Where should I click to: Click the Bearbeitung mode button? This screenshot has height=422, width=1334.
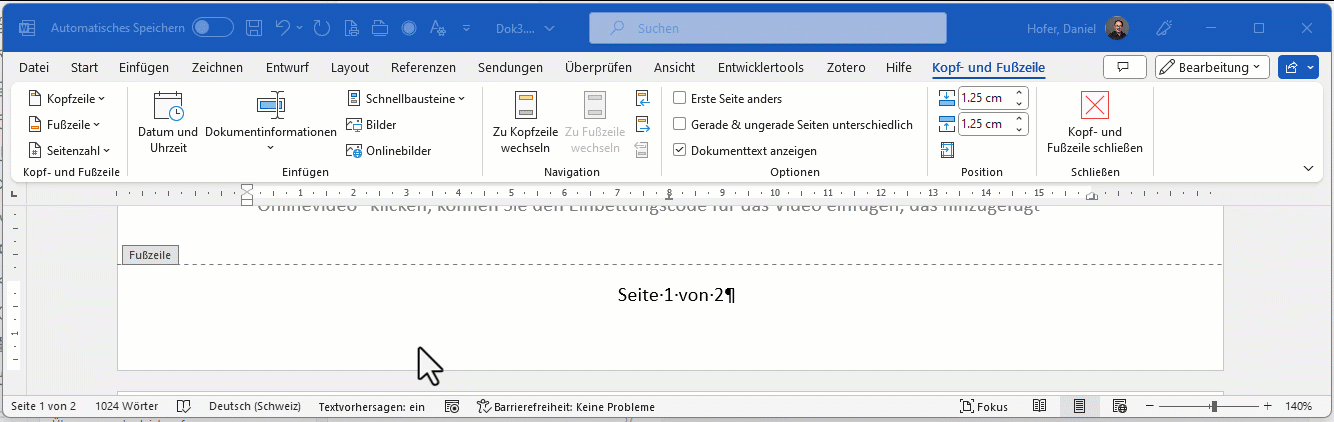[1212, 68]
